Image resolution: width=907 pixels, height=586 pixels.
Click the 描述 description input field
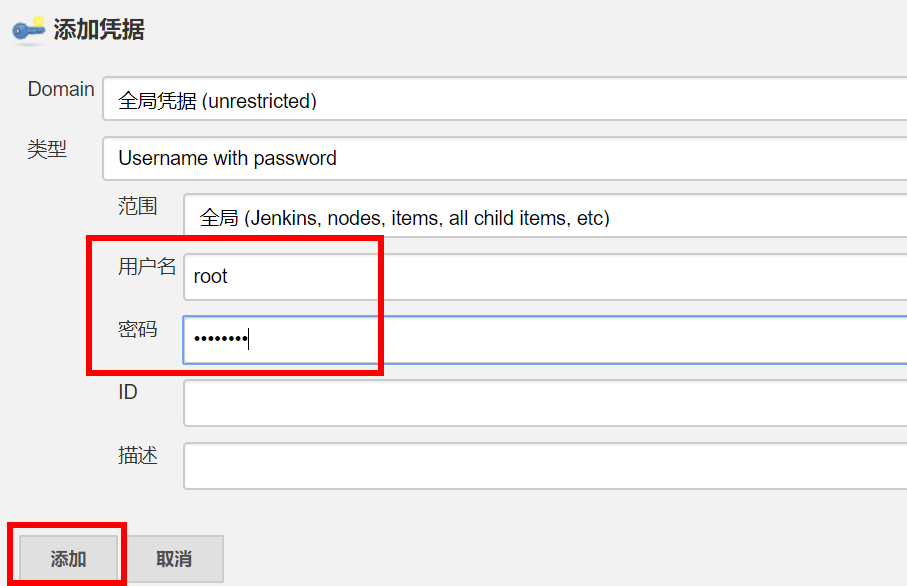point(545,466)
